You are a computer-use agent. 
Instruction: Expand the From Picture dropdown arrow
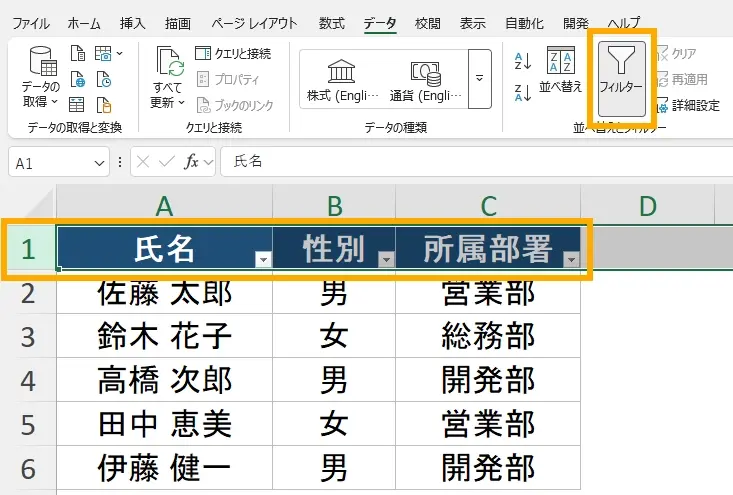pos(120,53)
